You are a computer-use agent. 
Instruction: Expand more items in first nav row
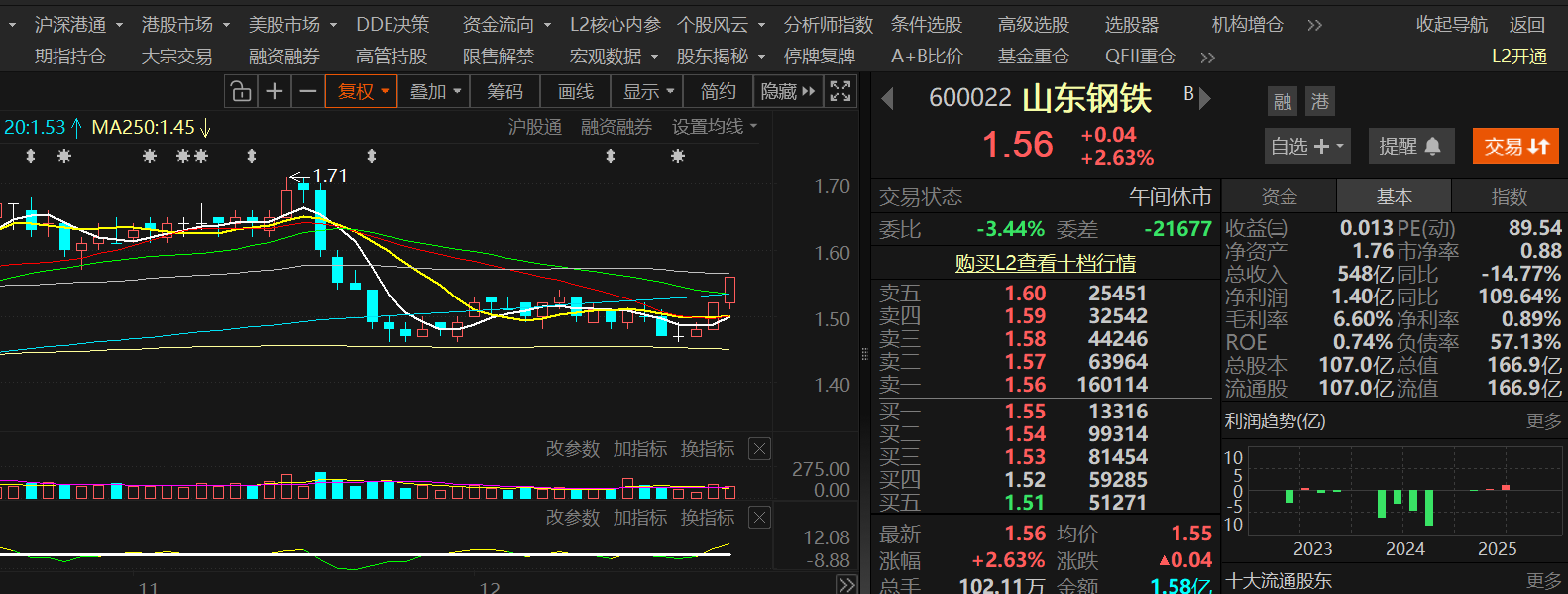[x=1314, y=25]
